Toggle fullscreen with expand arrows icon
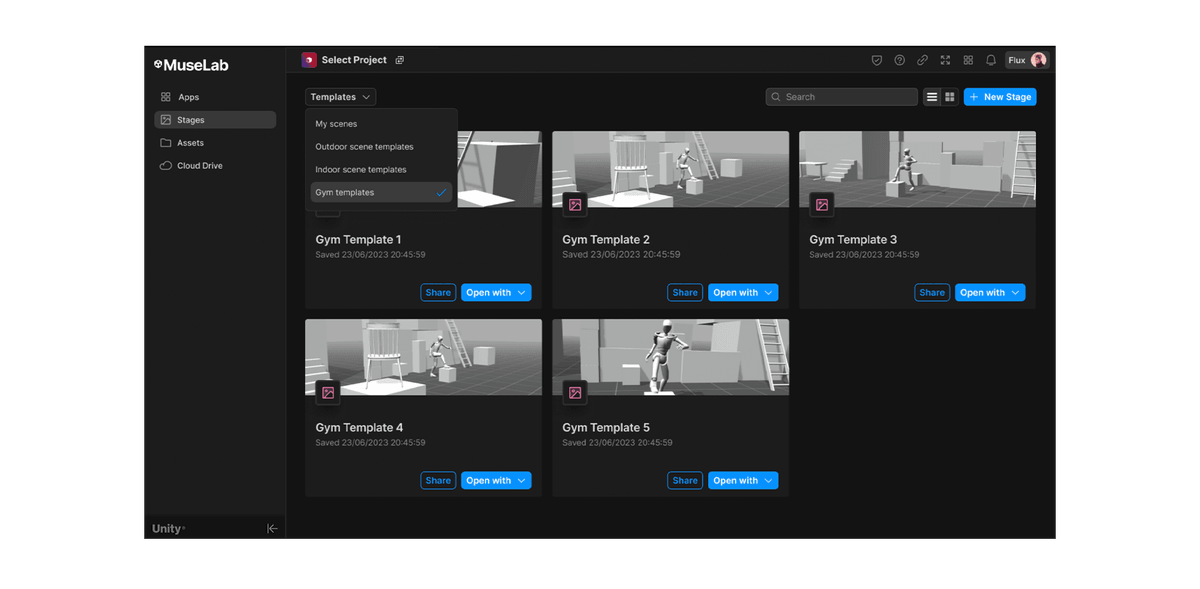This screenshot has height=589, width=1200. (945, 60)
